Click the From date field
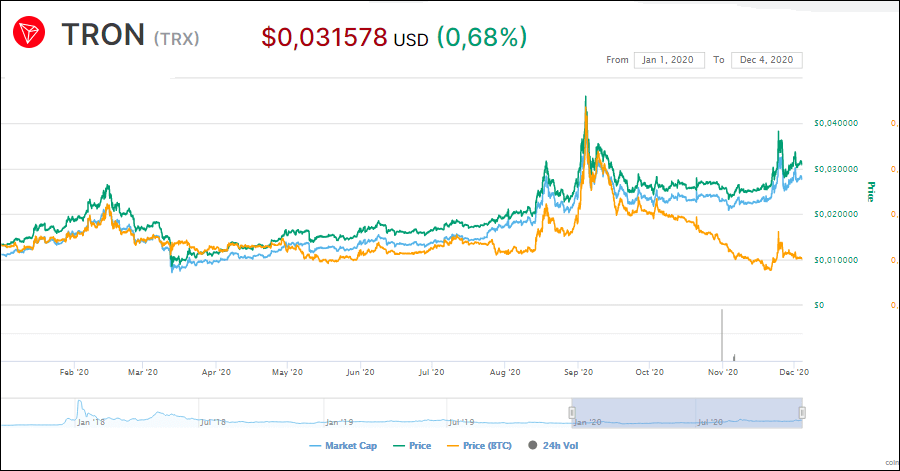 669,60
